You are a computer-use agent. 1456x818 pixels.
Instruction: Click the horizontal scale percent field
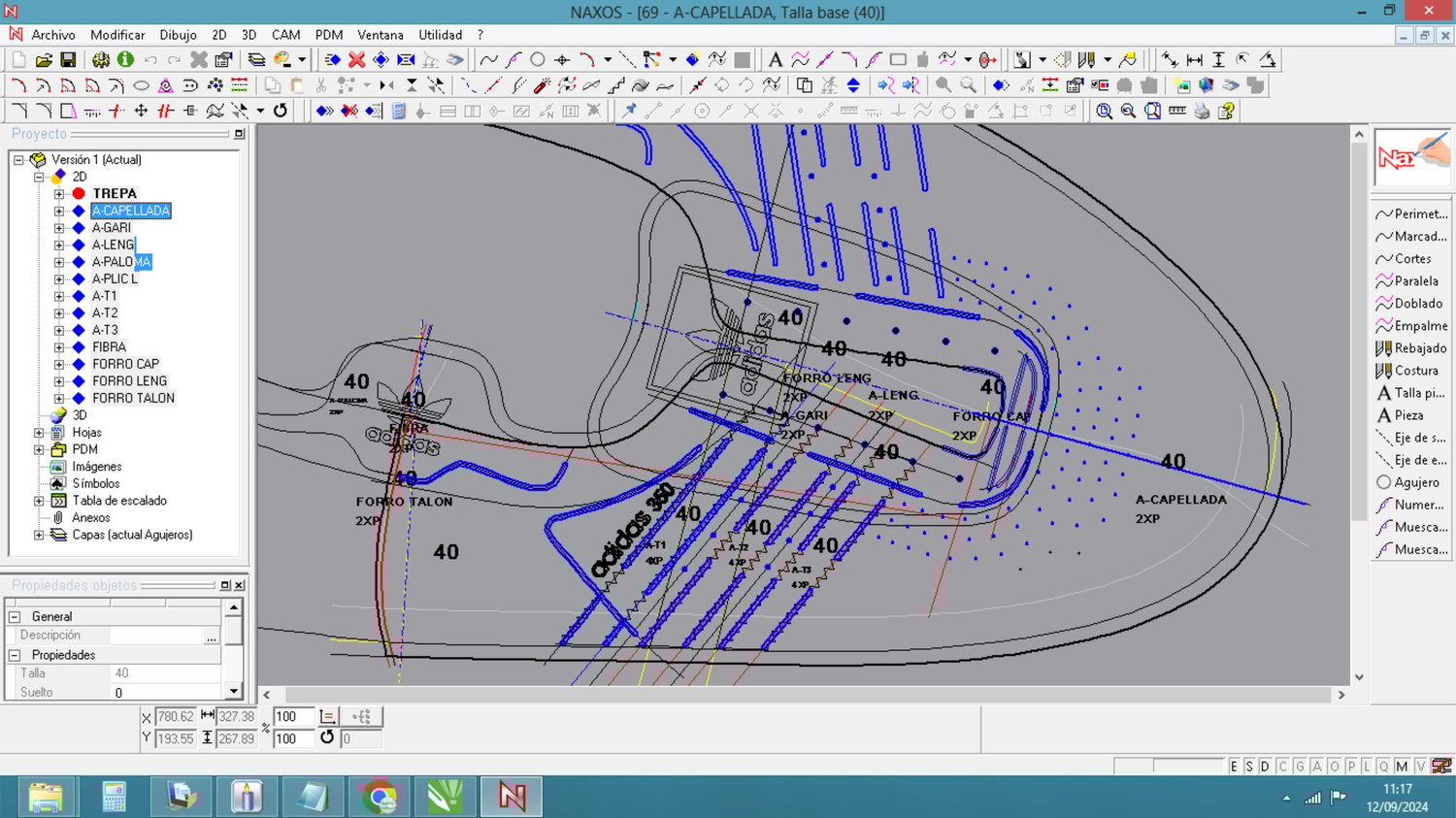pyautogui.click(x=293, y=716)
